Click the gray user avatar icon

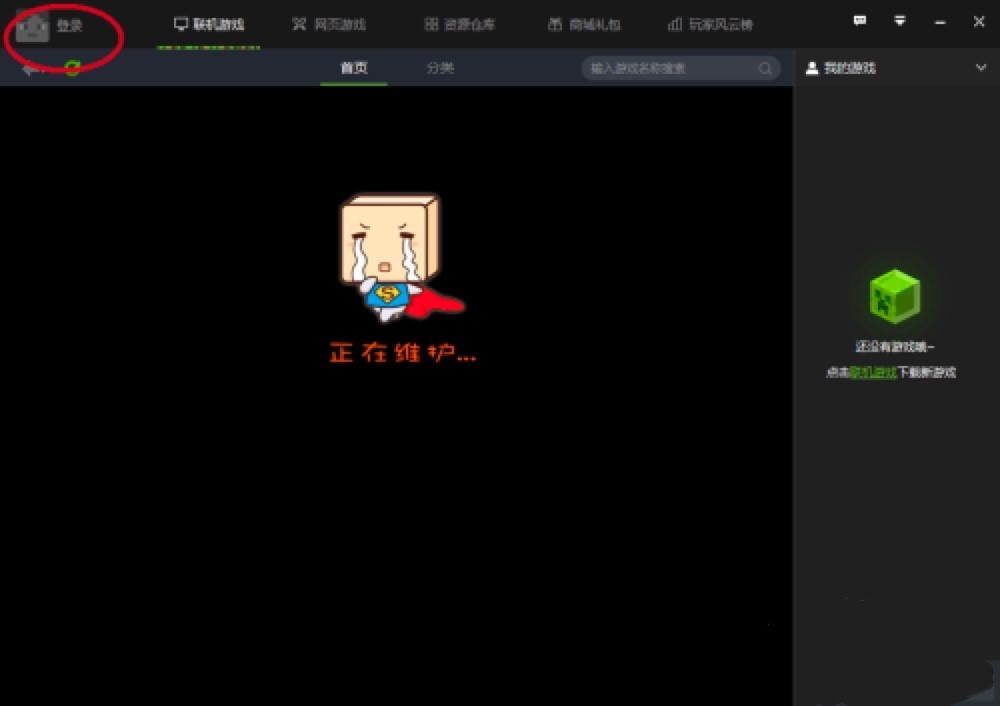click(x=32, y=26)
